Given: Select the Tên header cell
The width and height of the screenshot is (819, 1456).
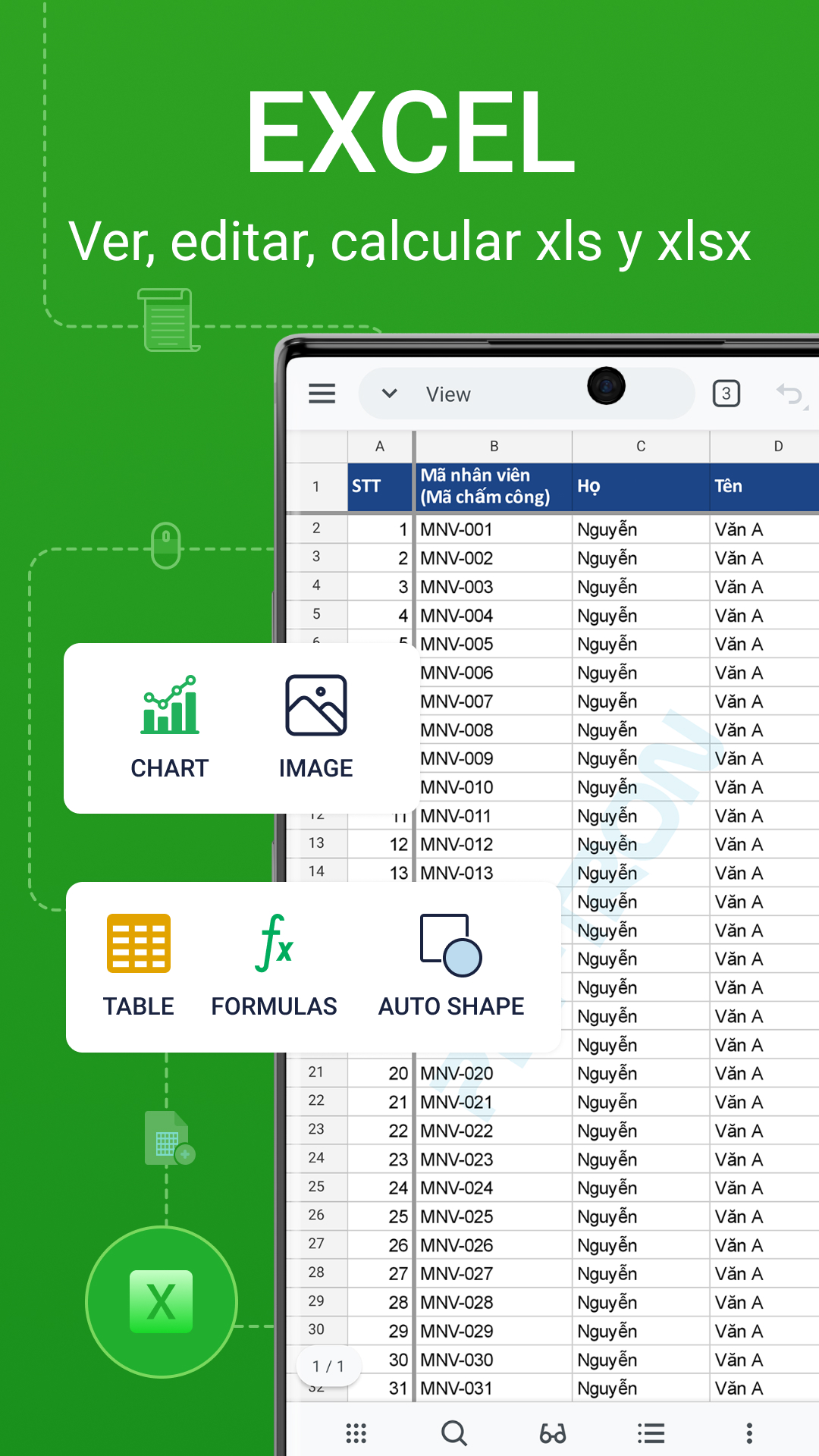Looking at the screenshot, I should coord(764,486).
